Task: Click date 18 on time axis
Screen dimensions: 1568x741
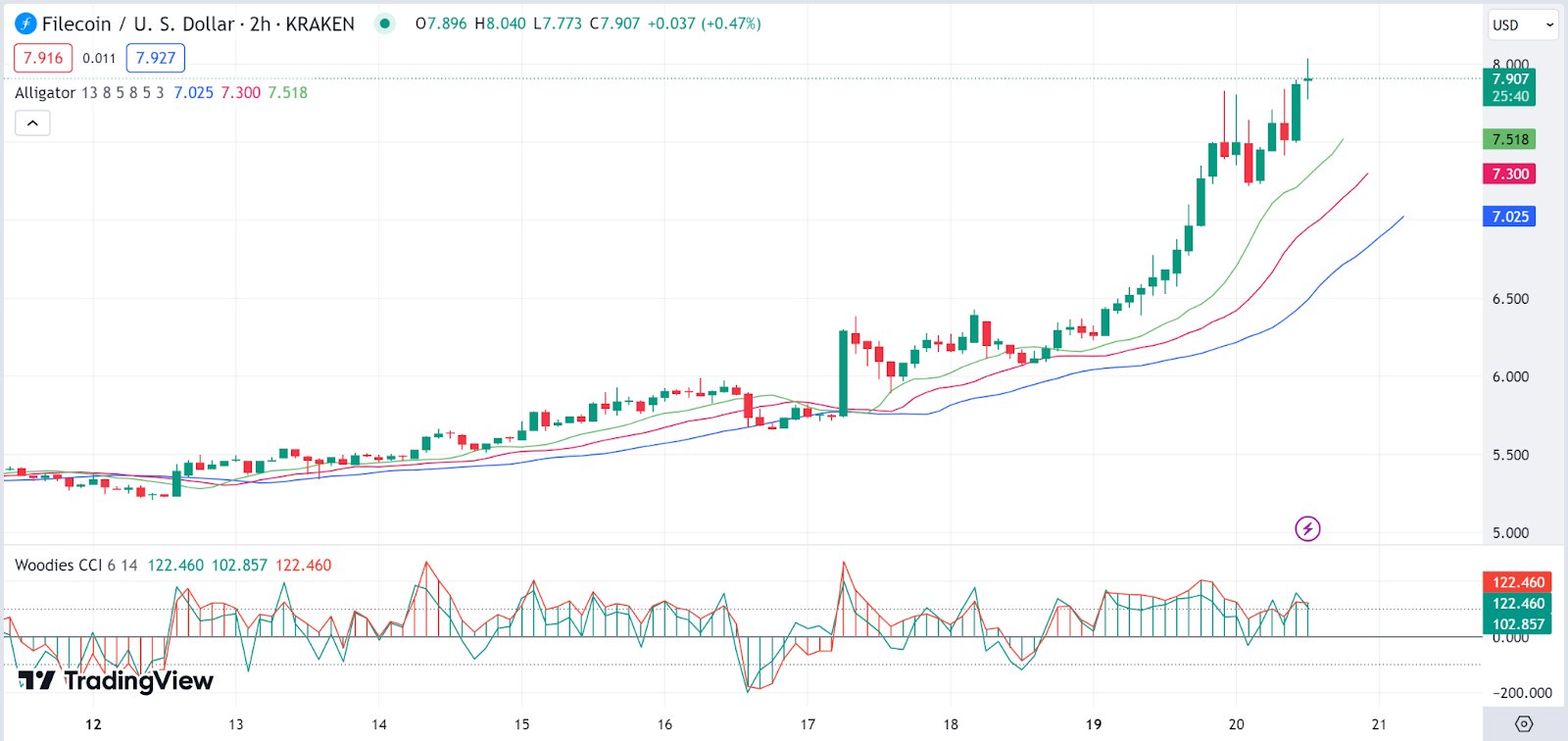Action: pos(951,724)
